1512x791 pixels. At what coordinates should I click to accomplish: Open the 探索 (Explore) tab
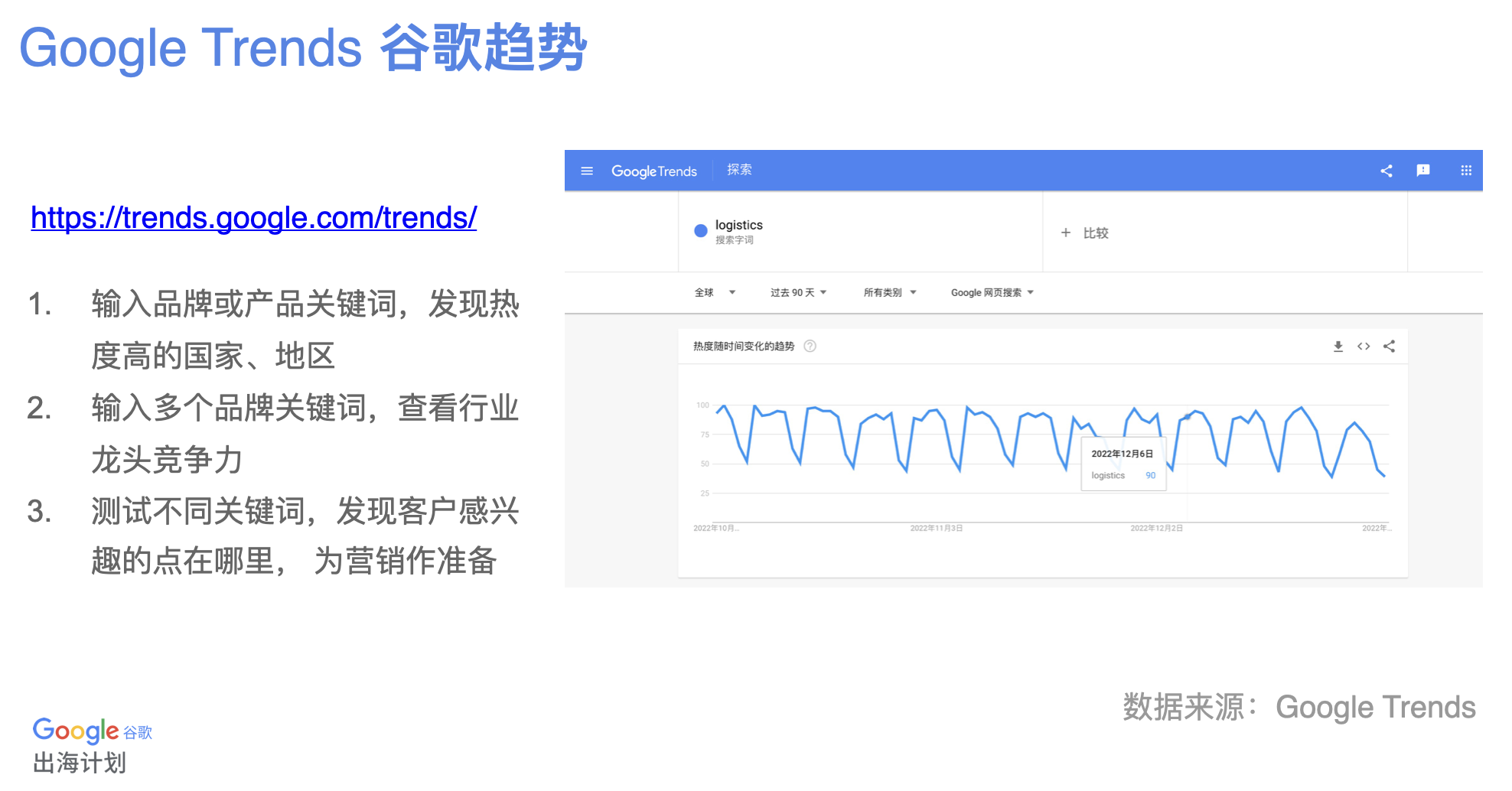[x=739, y=170]
